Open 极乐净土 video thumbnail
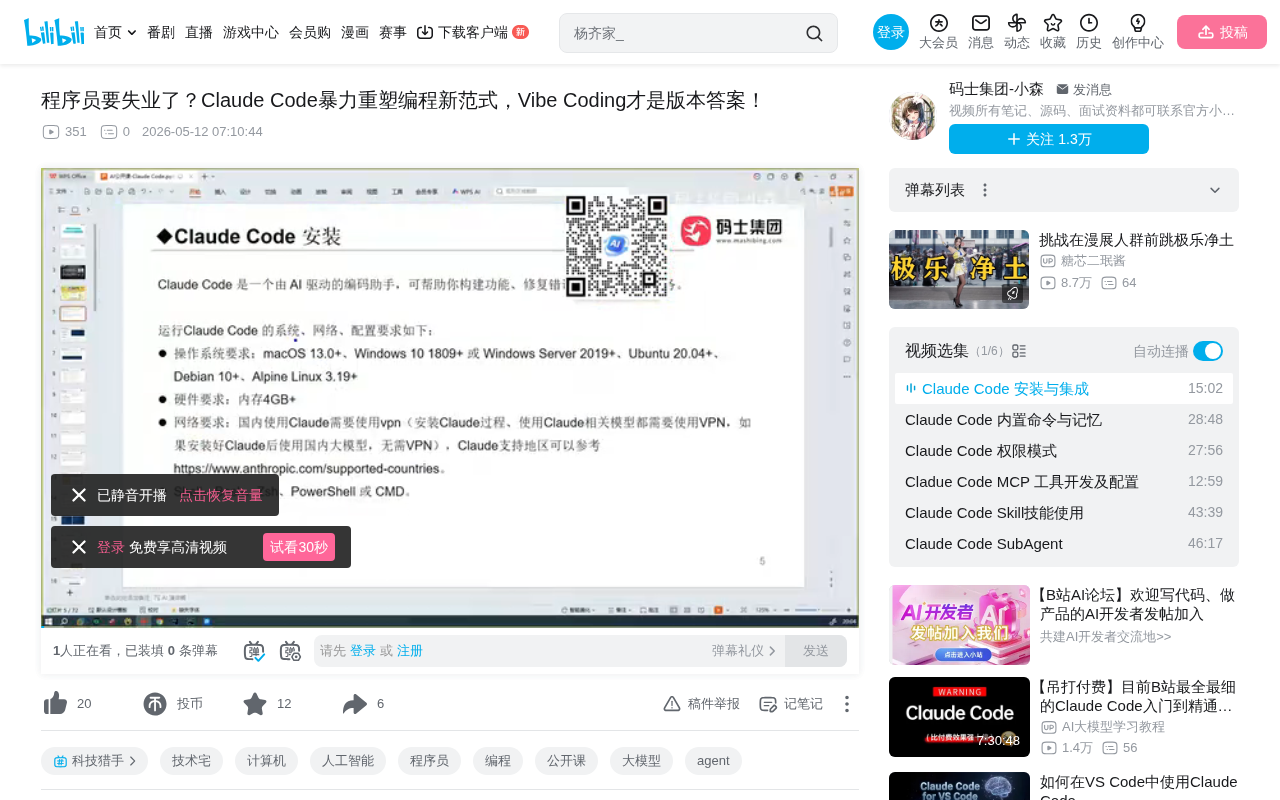Viewport: 1280px width, 800px height. [x=959, y=269]
